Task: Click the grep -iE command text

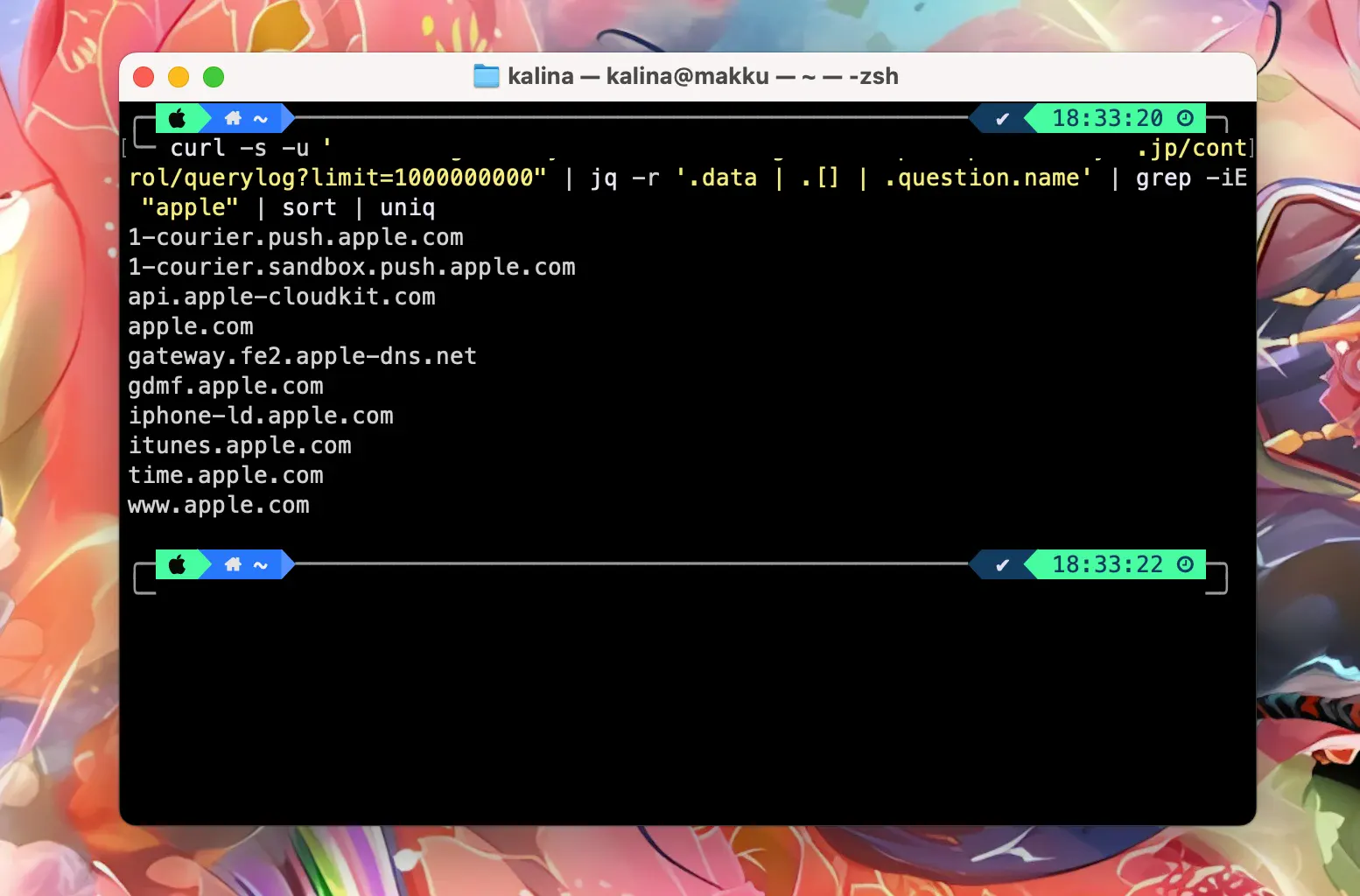Action: click(1192, 178)
